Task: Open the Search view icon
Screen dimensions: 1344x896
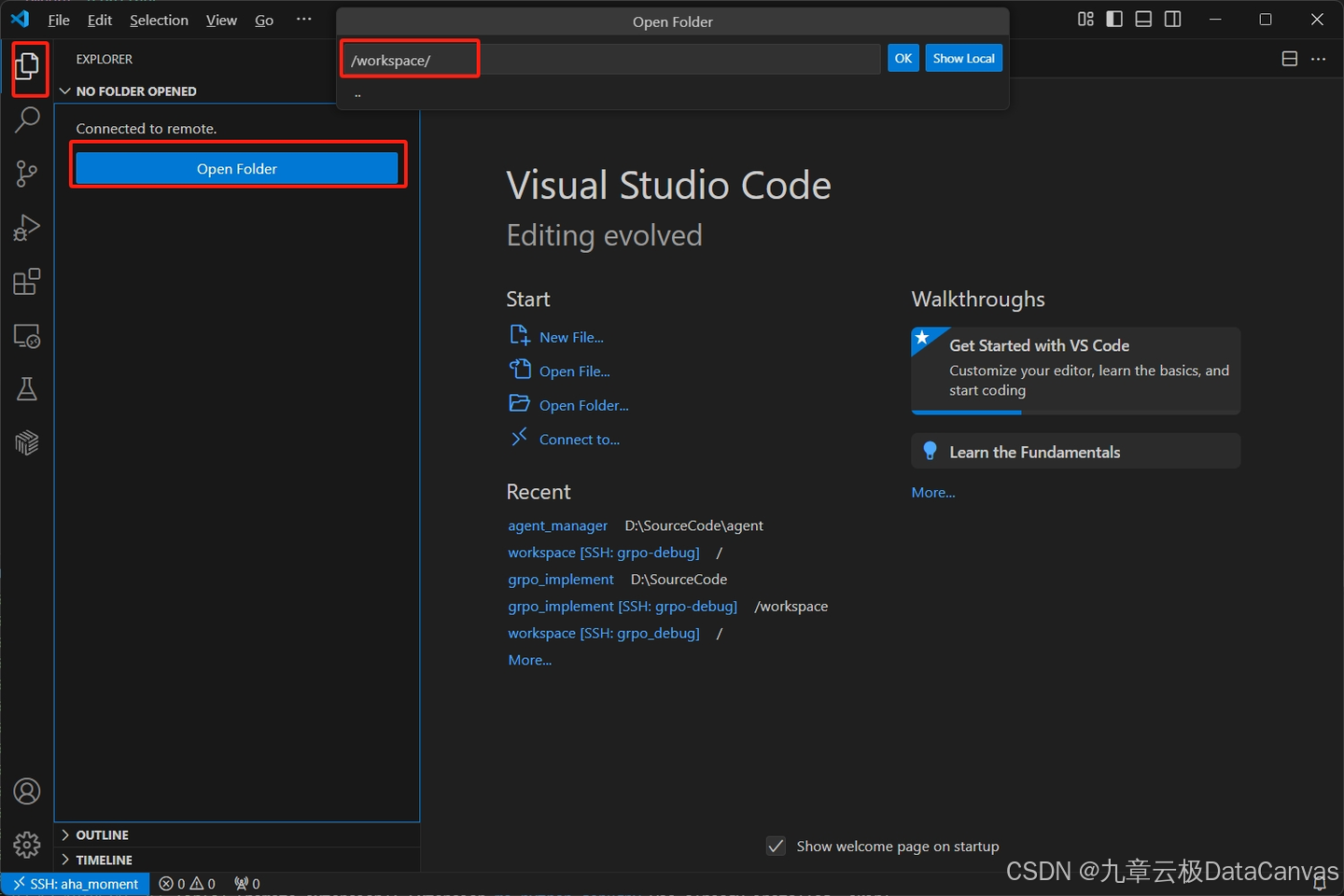Action: [x=27, y=119]
